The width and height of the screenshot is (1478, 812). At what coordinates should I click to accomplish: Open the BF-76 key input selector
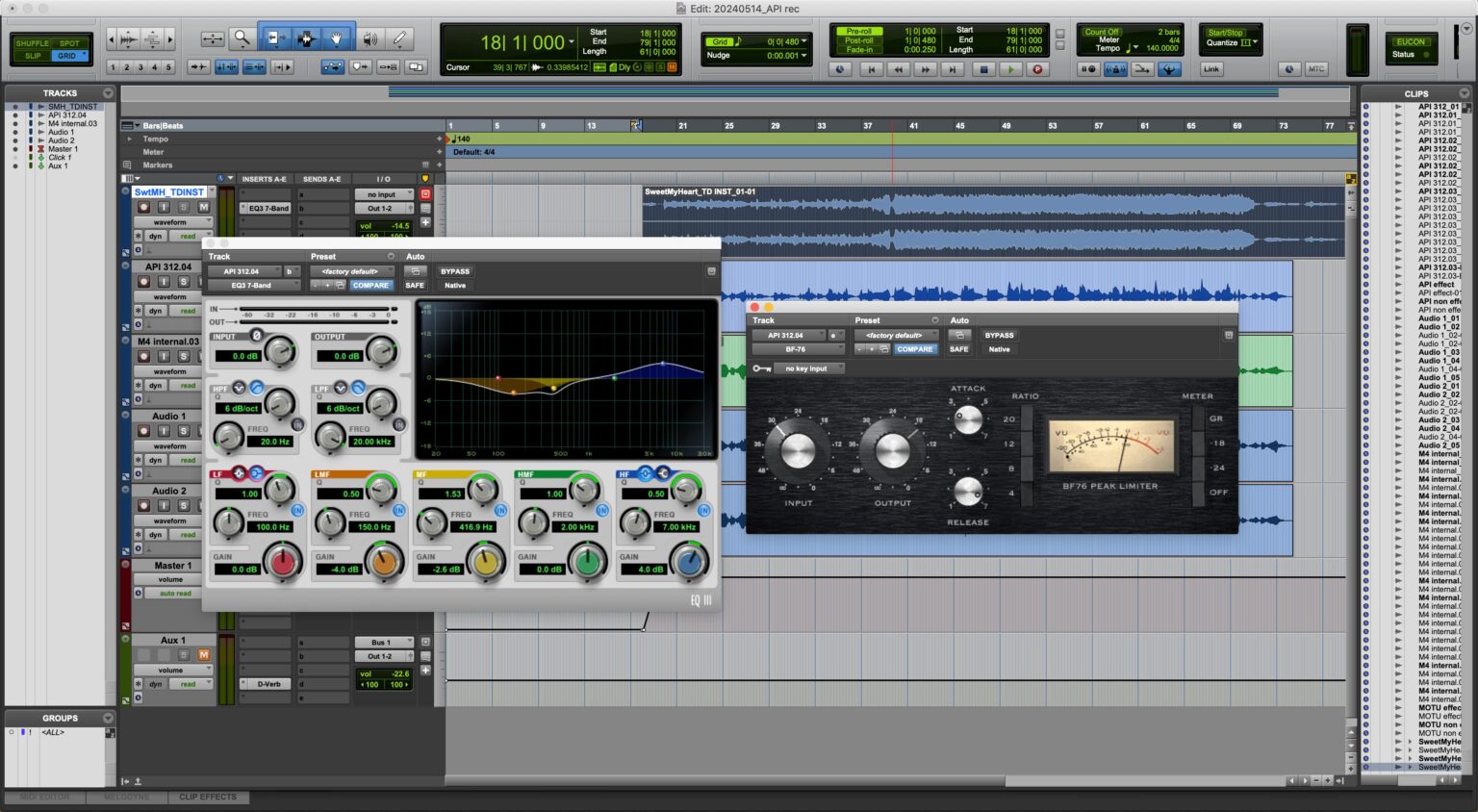(808, 368)
